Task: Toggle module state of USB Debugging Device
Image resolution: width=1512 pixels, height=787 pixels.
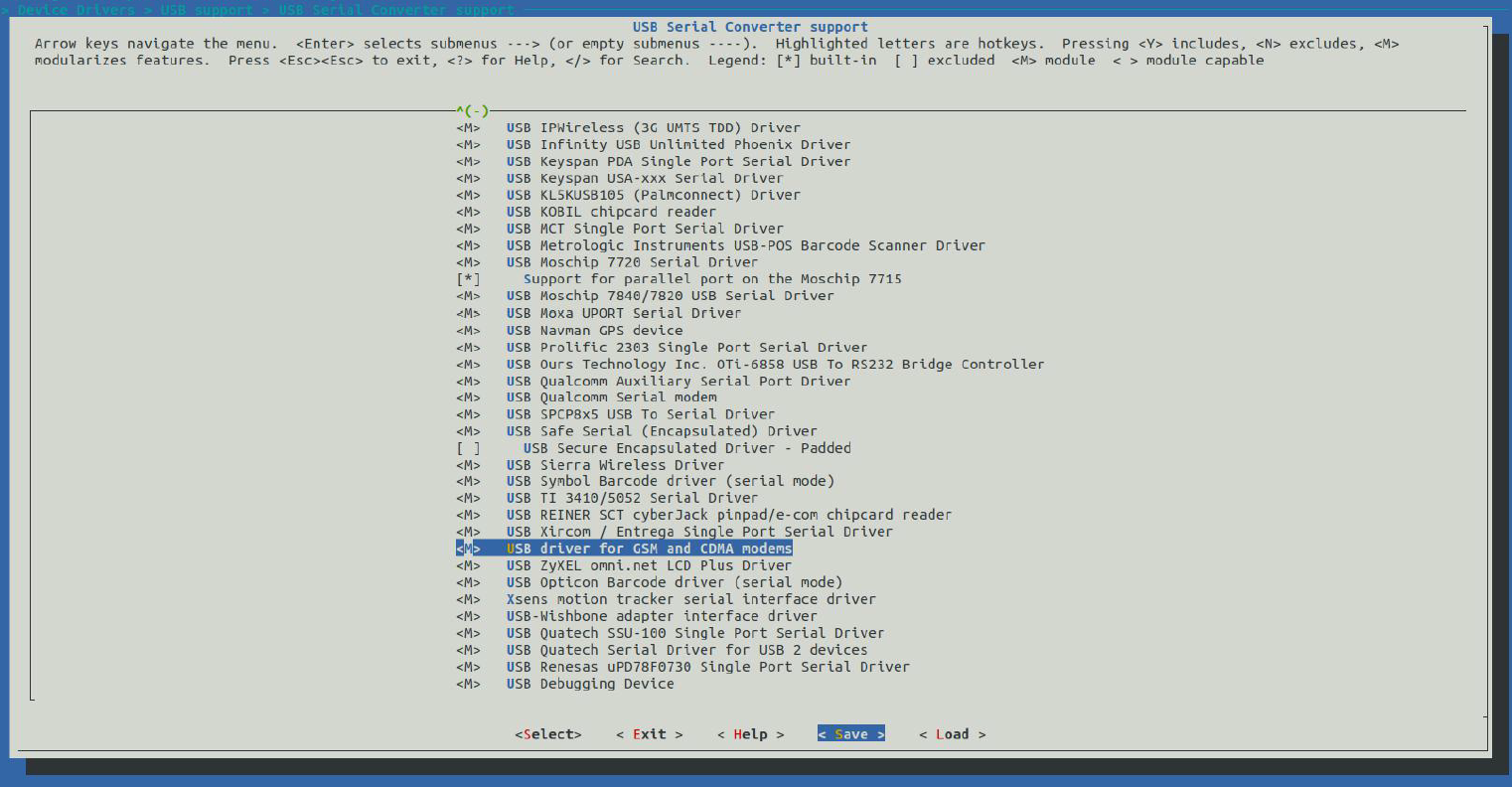Action: (468, 684)
